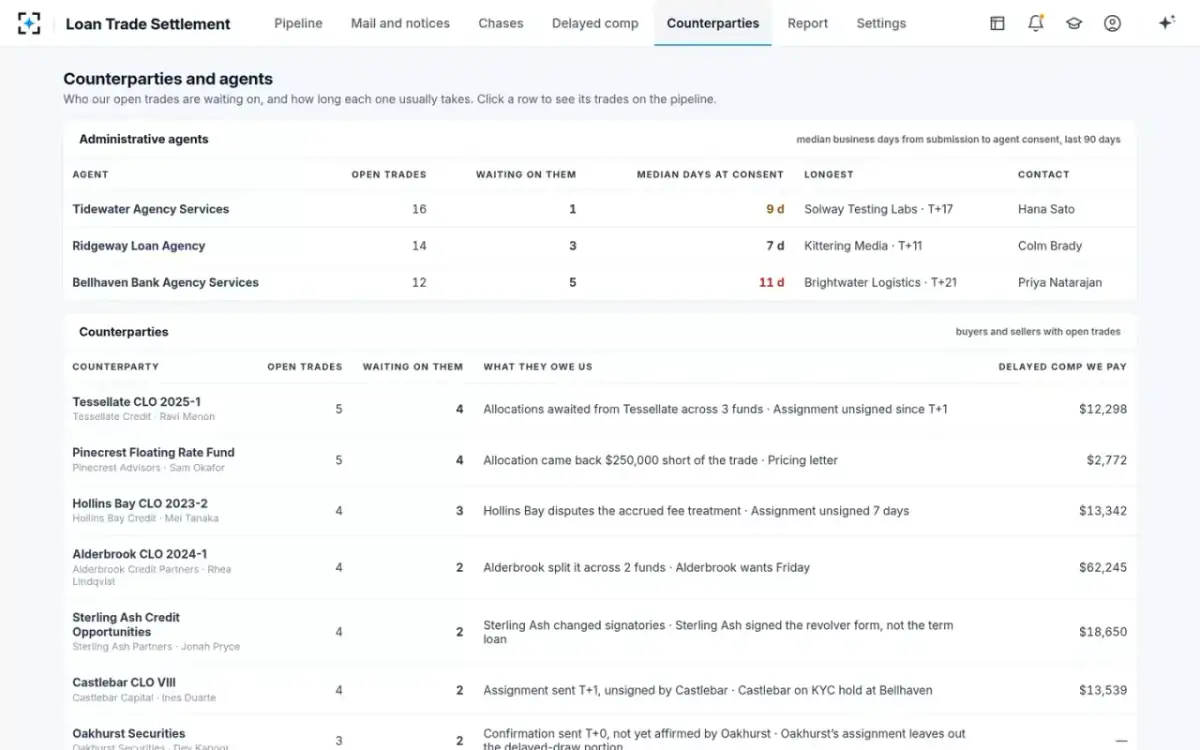Viewport: 1200px width, 750px height.
Task: Launch the AI sparkle assistant
Action: click(1166, 23)
